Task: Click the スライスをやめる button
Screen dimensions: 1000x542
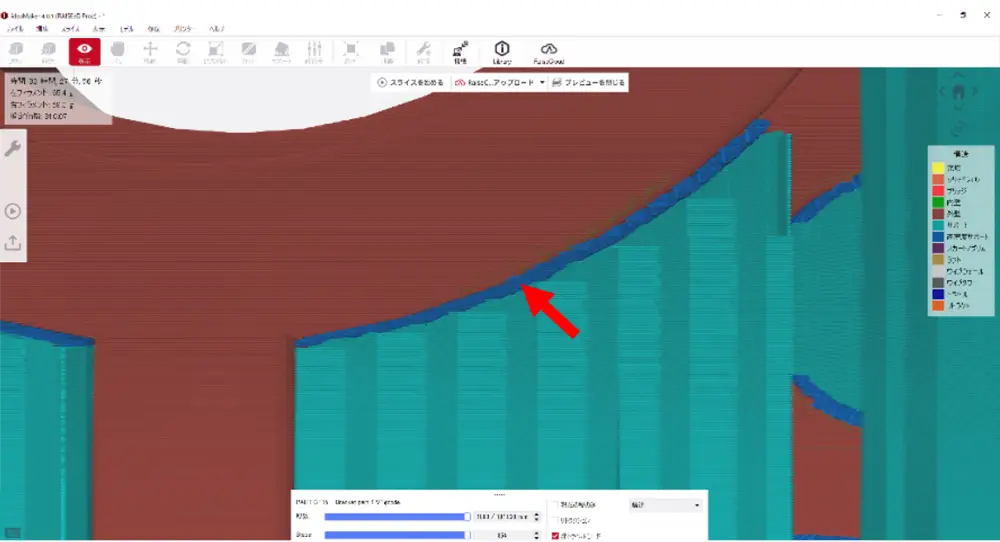Action: [x=411, y=83]
